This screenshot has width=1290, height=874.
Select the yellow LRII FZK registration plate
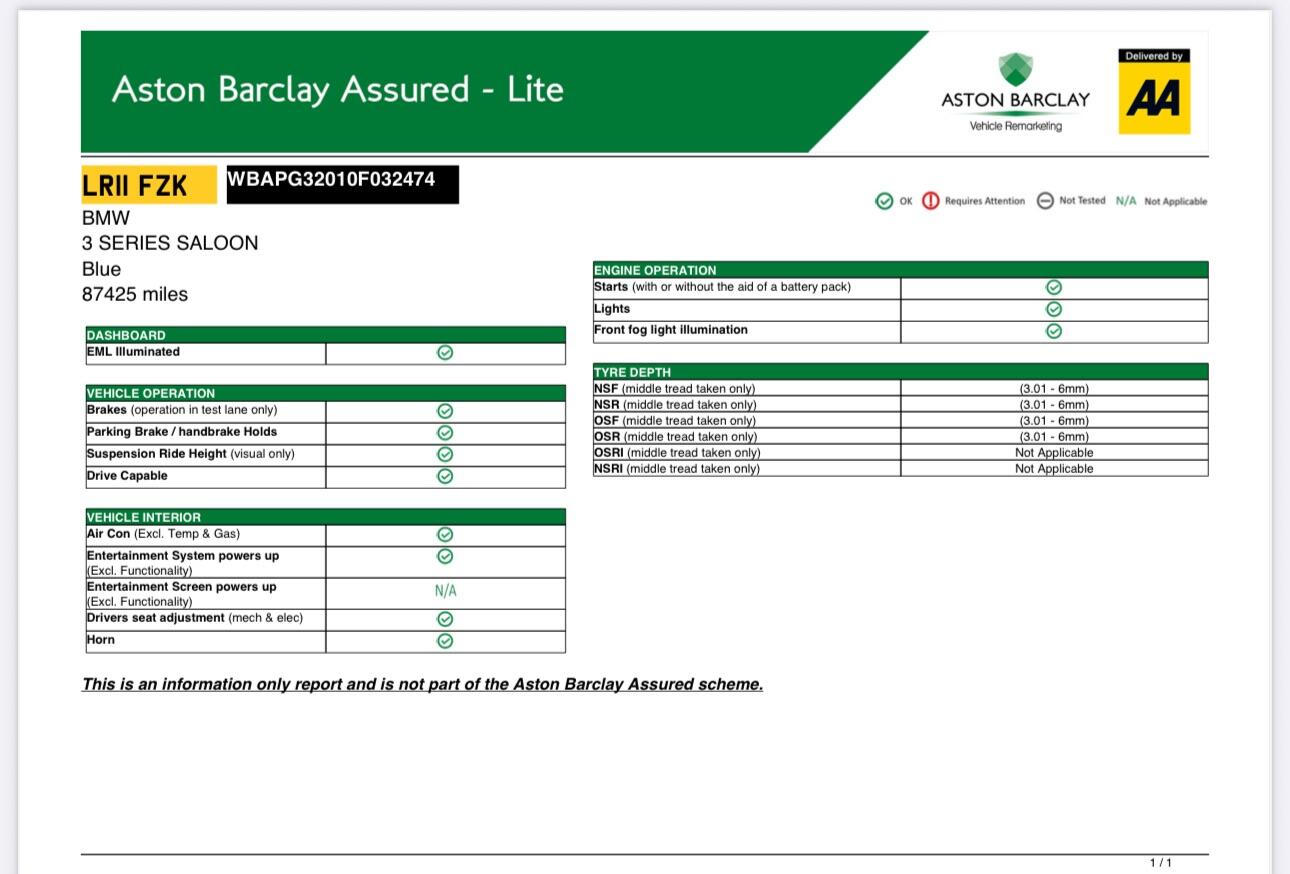(148, 185)
